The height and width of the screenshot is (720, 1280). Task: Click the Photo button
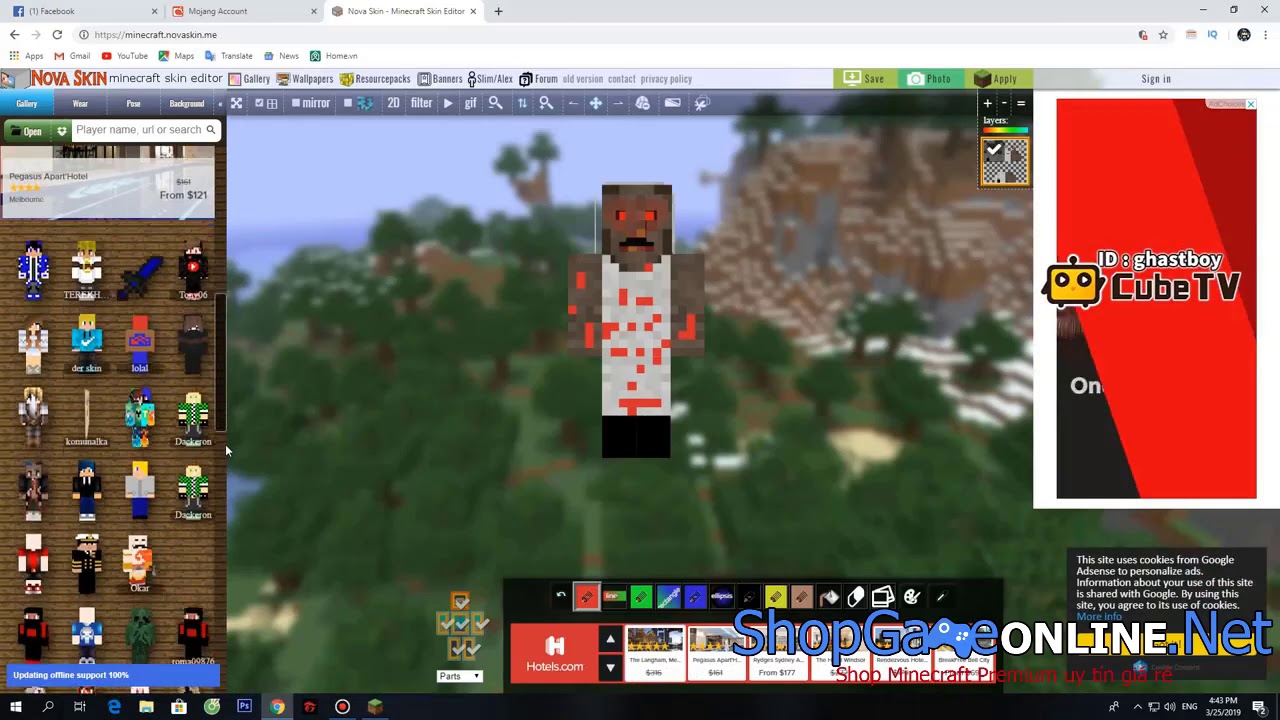[930, 79]
